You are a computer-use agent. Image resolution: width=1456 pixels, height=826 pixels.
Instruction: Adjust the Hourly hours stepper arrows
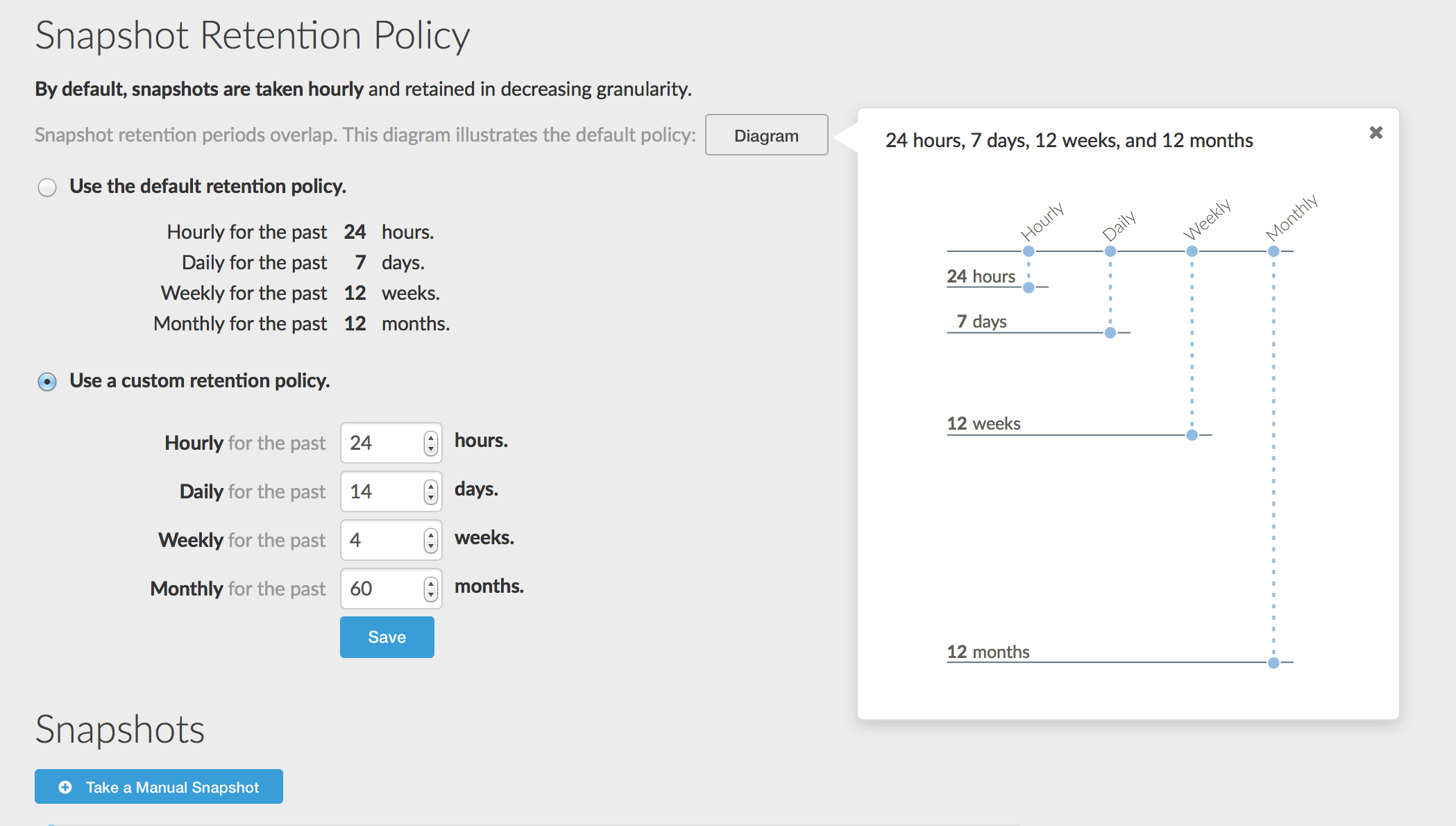431,443
